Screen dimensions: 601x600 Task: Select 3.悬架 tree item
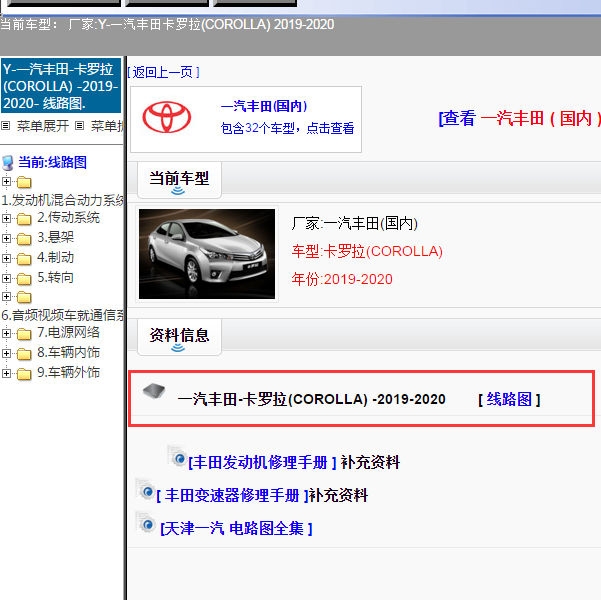pyautogui.click(x=55, y=238)
